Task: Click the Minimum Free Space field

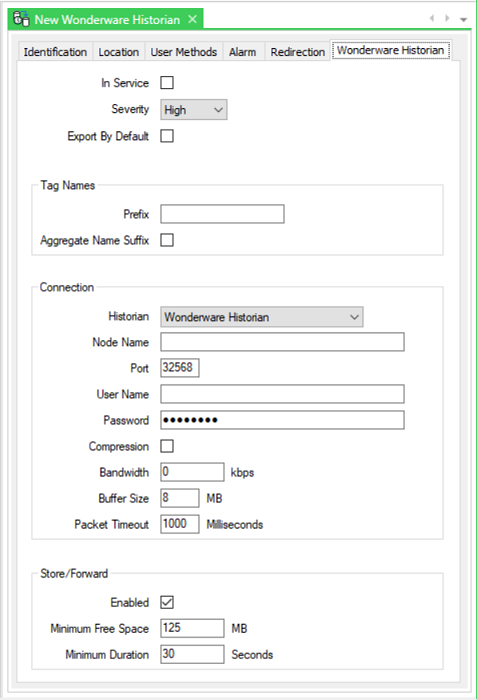Action: (x=192, y=628)
